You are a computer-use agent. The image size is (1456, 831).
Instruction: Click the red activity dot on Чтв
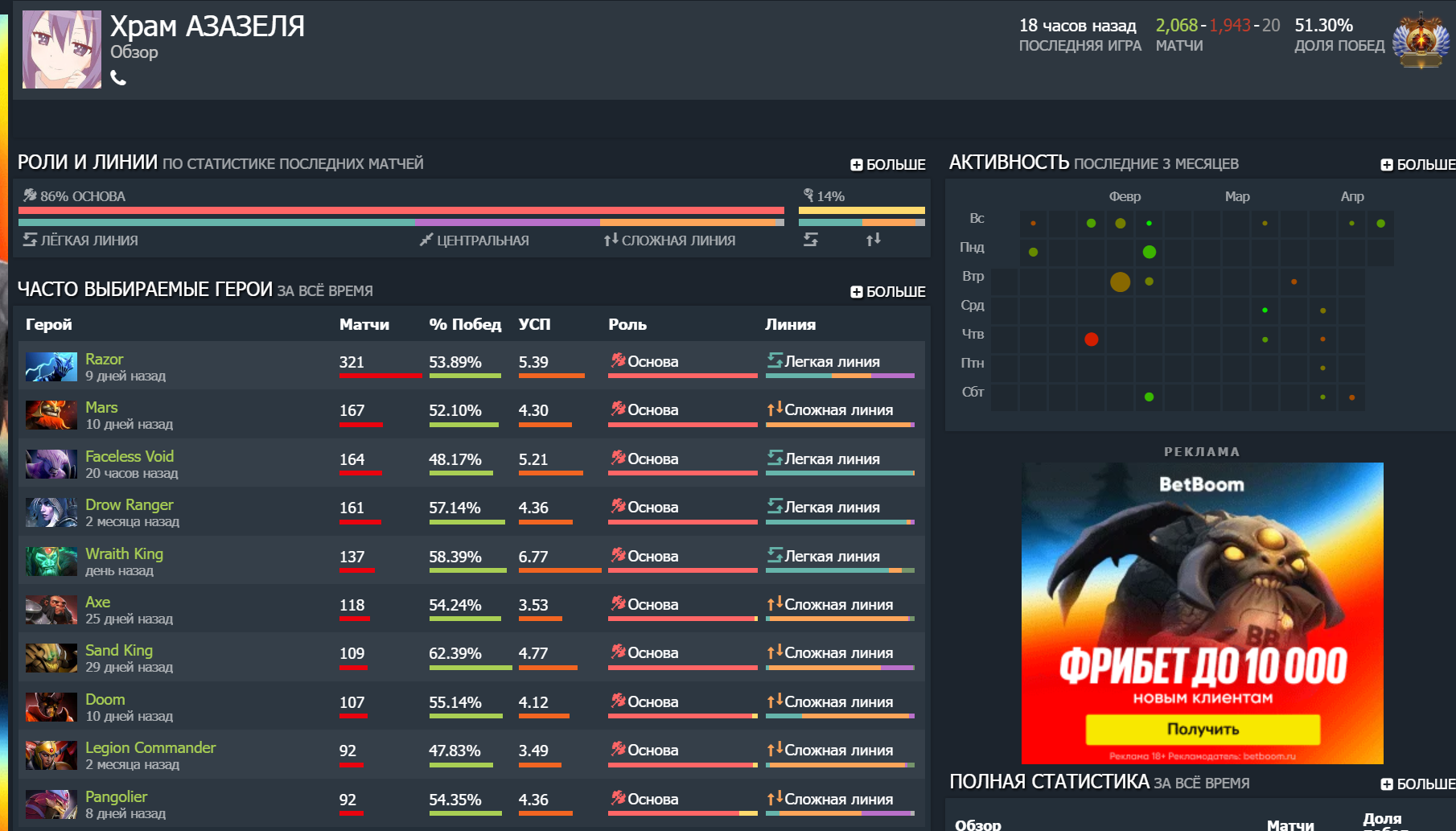[x=1091, y=339]
